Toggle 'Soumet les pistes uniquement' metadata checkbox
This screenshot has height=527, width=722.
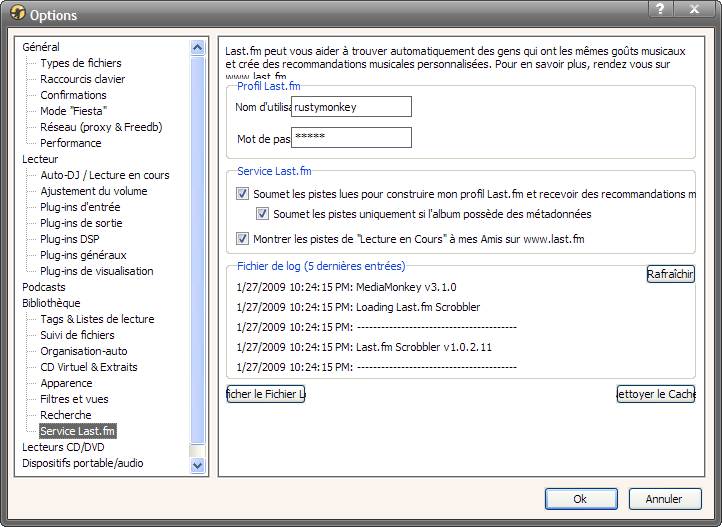pyautogui.click(x=263, y=214)
